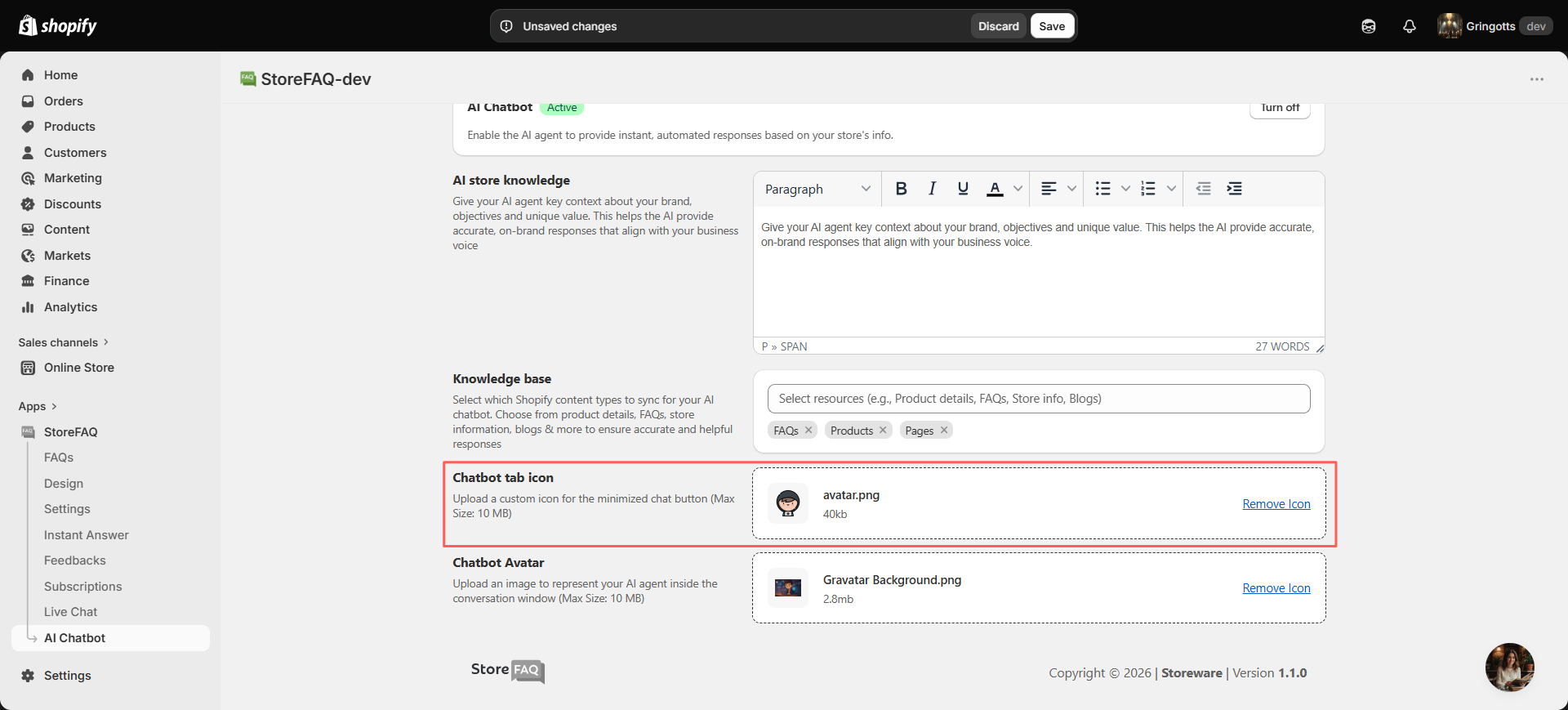Open Instant Answer subpage
The width and height of the screenshot is (1568, 710).
[87, 535]
